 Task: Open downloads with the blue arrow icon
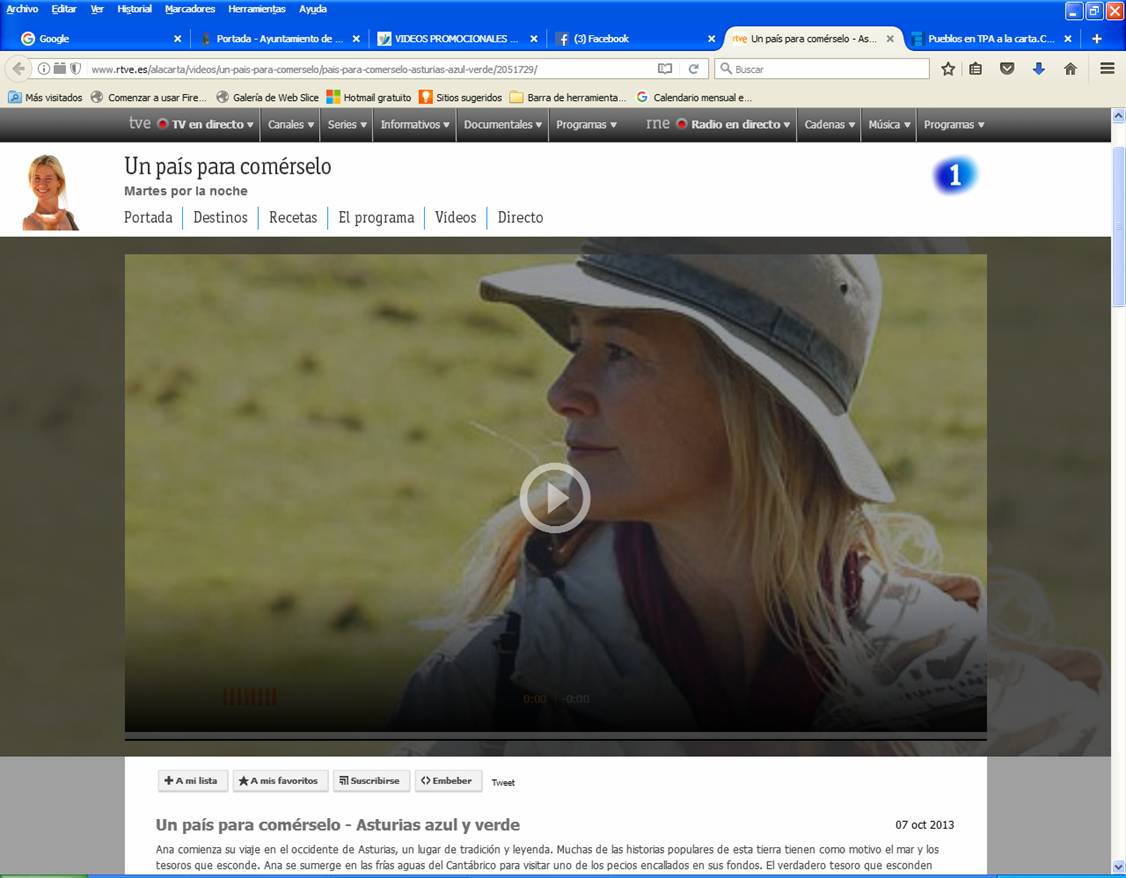1038,69
